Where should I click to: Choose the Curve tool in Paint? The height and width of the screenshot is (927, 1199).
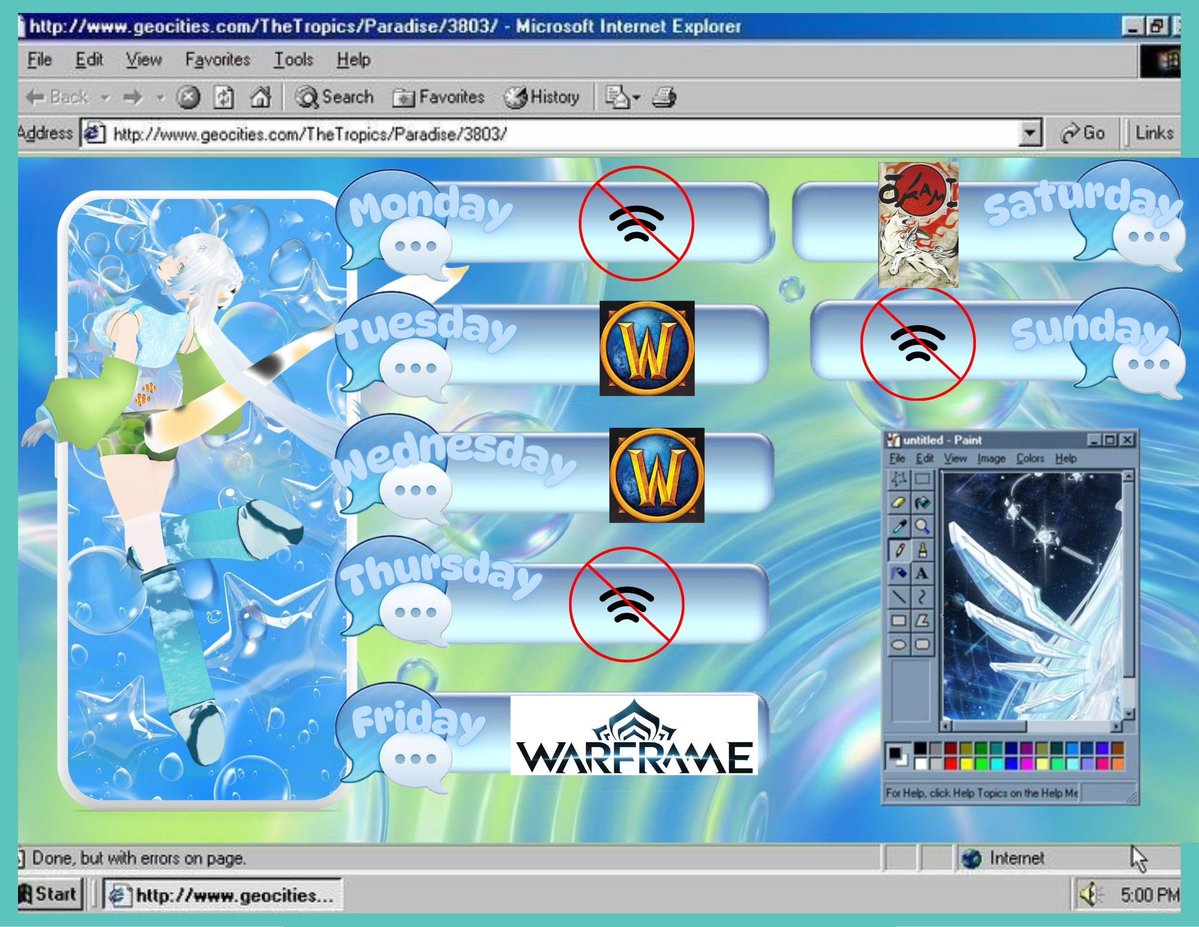(x=922, y=597)
